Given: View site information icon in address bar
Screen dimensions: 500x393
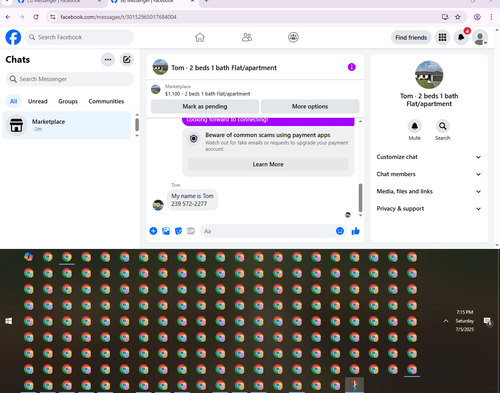Looking at the screenshot, I should pos(53,17).
